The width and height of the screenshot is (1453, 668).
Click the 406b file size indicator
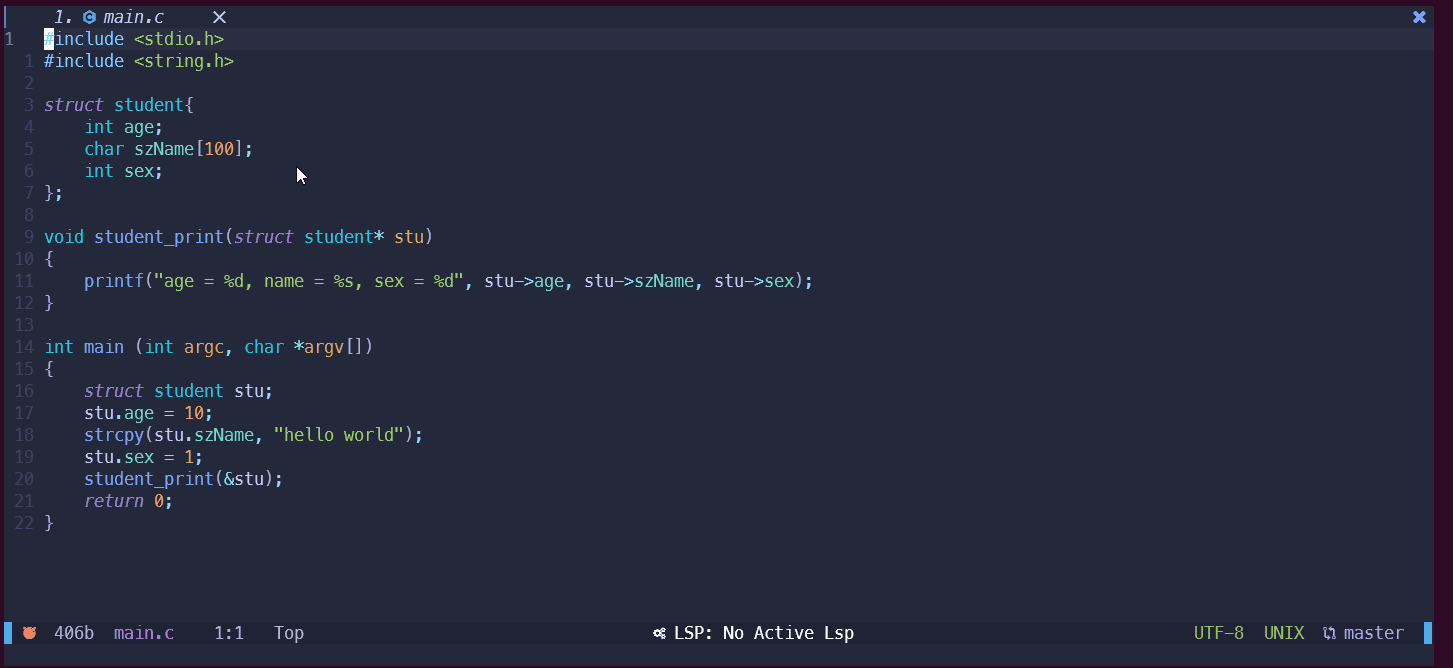74,633
